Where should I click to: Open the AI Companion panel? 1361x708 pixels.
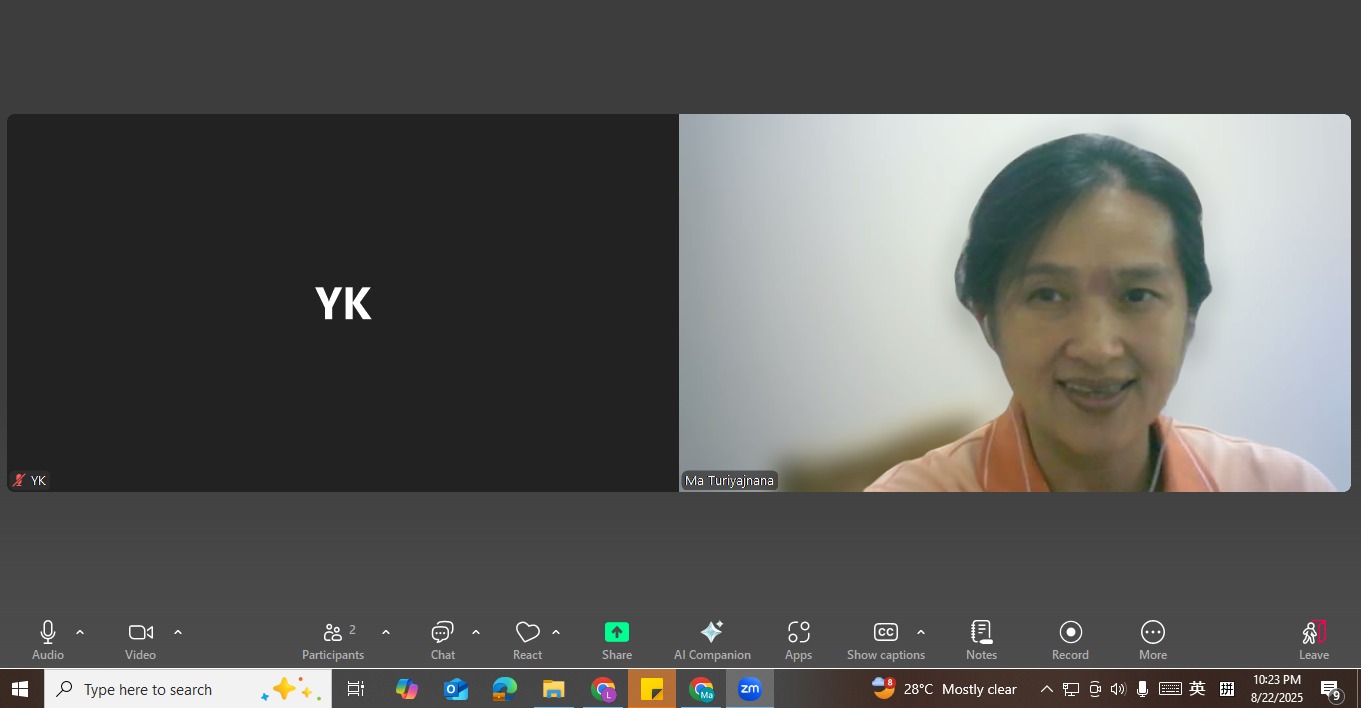(711, 640)
